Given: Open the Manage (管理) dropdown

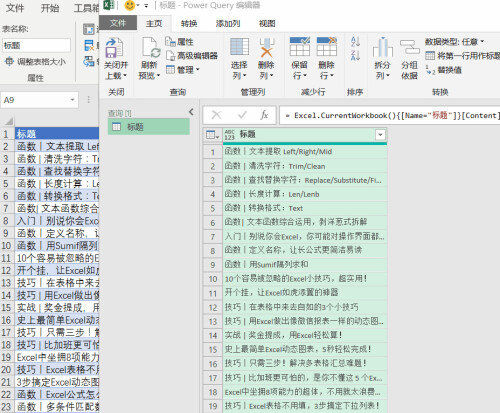Looking at the screenshot, I should [x=183, y=70].
